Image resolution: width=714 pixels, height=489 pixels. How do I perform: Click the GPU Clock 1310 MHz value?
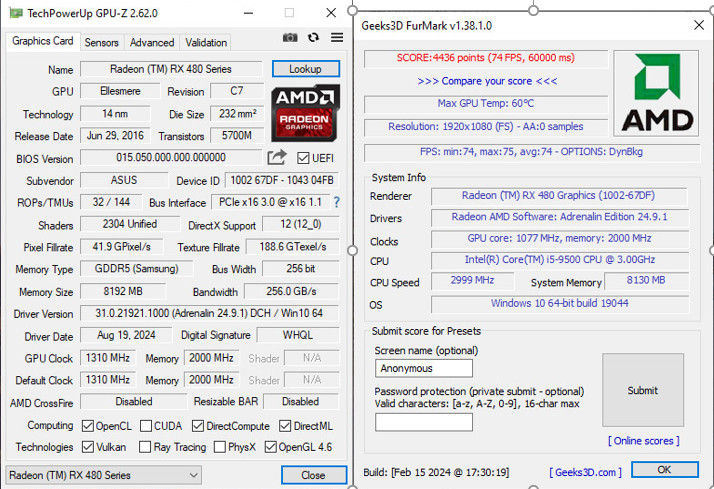coord(108,358)
